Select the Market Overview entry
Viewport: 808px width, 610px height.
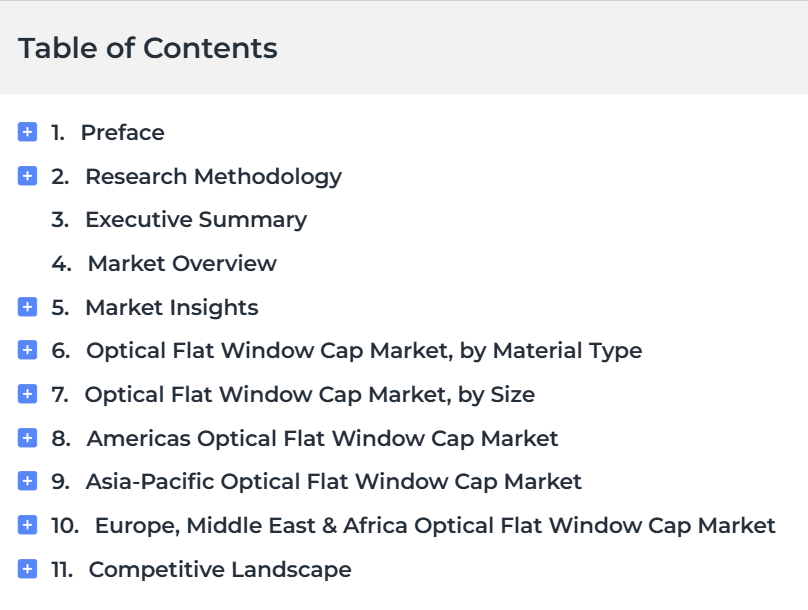coord(182,263)
